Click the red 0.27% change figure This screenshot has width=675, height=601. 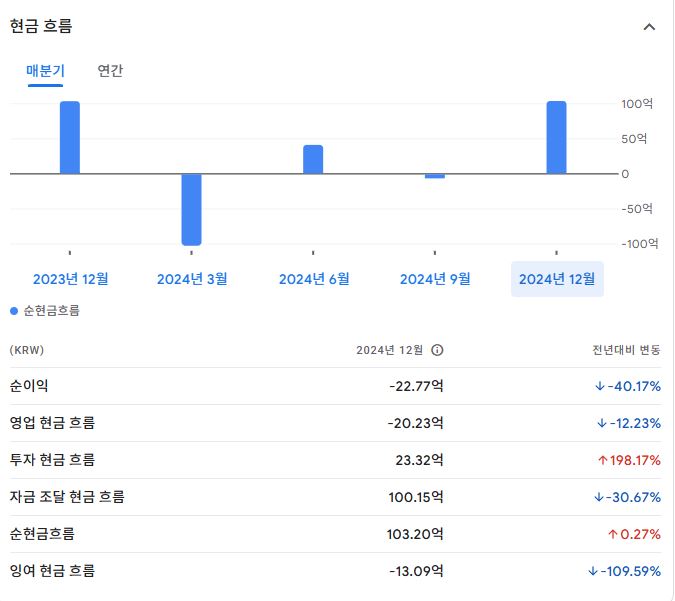click(x=634, y=534)
